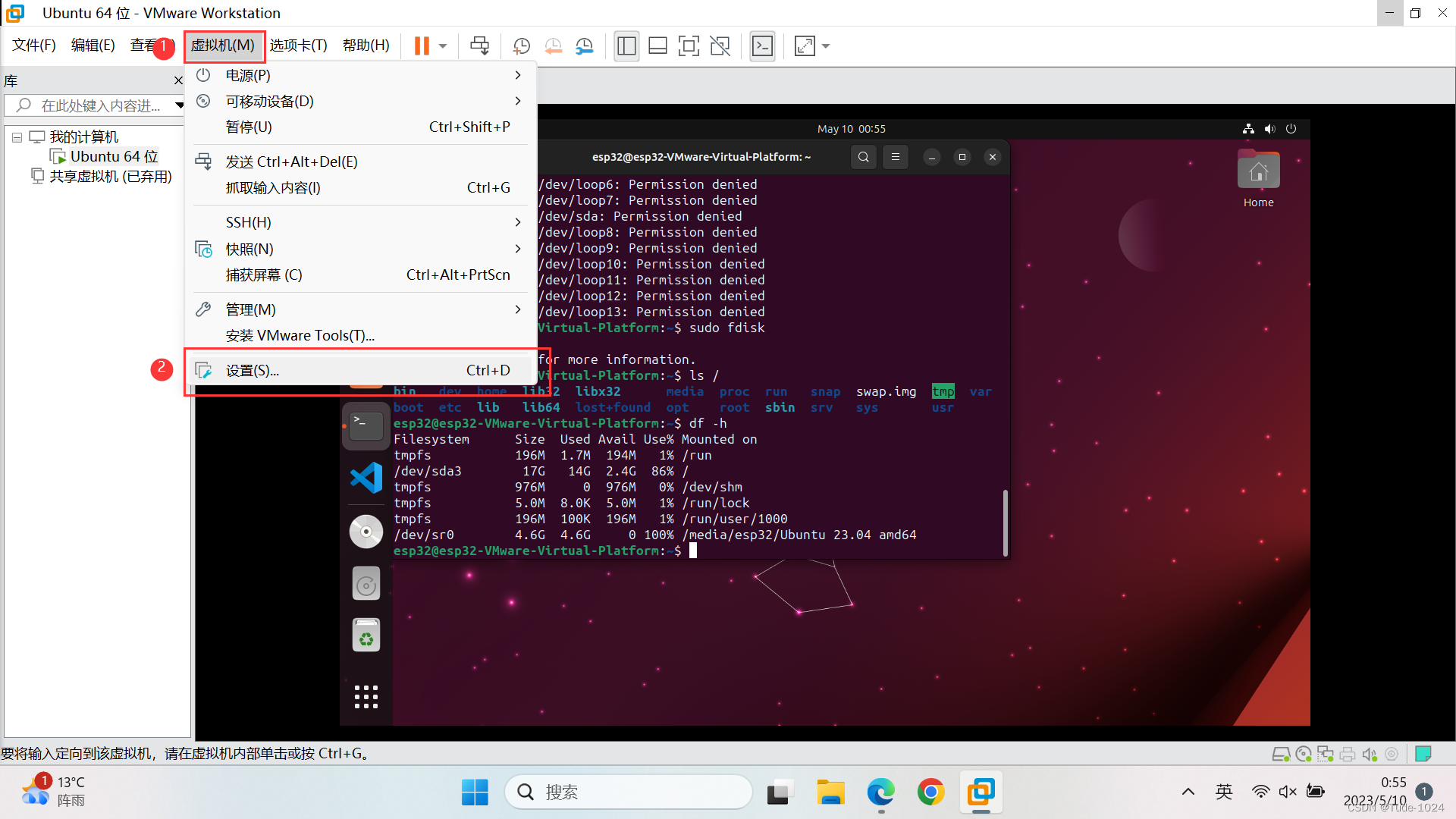Click the revert to snapshot icon
This screenshot has height=819, width=1456.
553,45
